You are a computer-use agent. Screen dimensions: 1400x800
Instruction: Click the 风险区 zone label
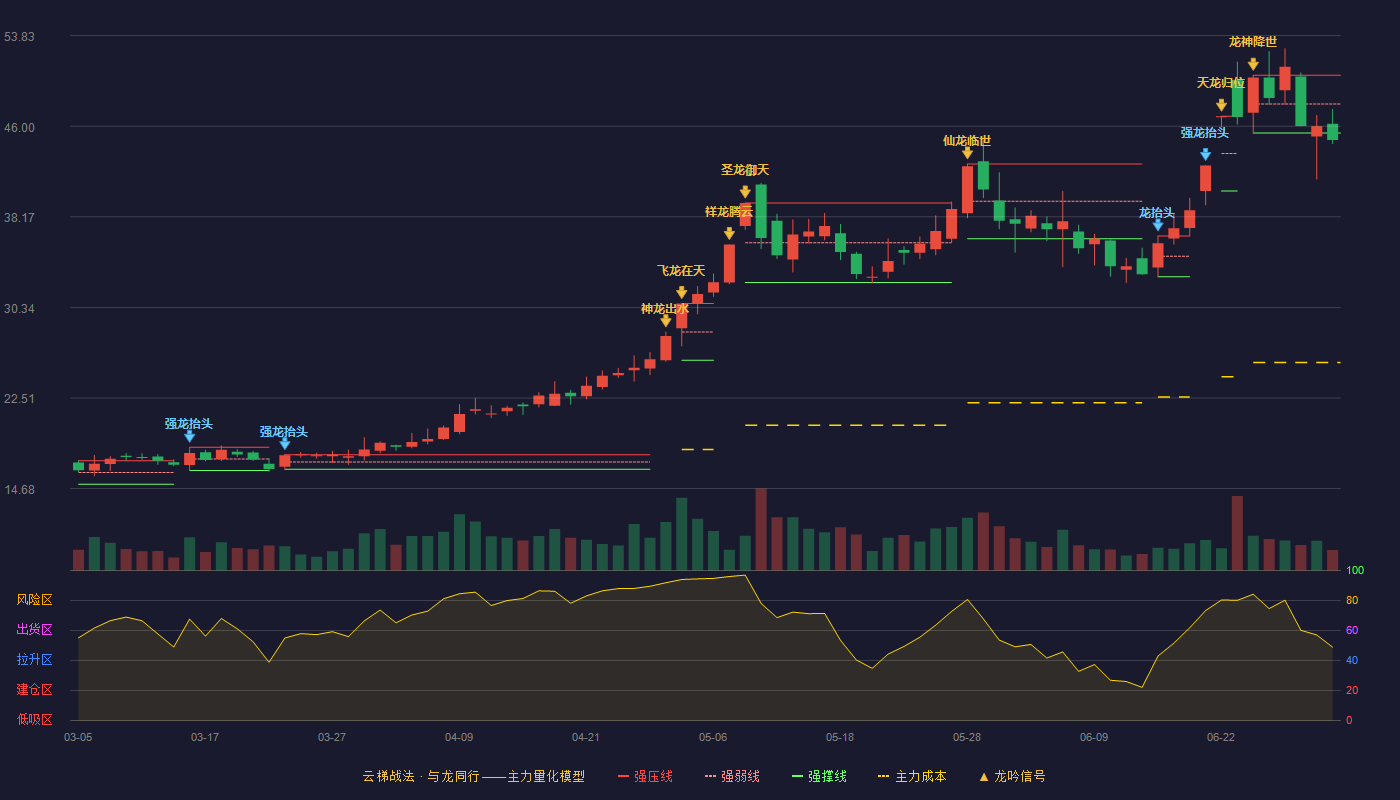click(x=35, y=600)
